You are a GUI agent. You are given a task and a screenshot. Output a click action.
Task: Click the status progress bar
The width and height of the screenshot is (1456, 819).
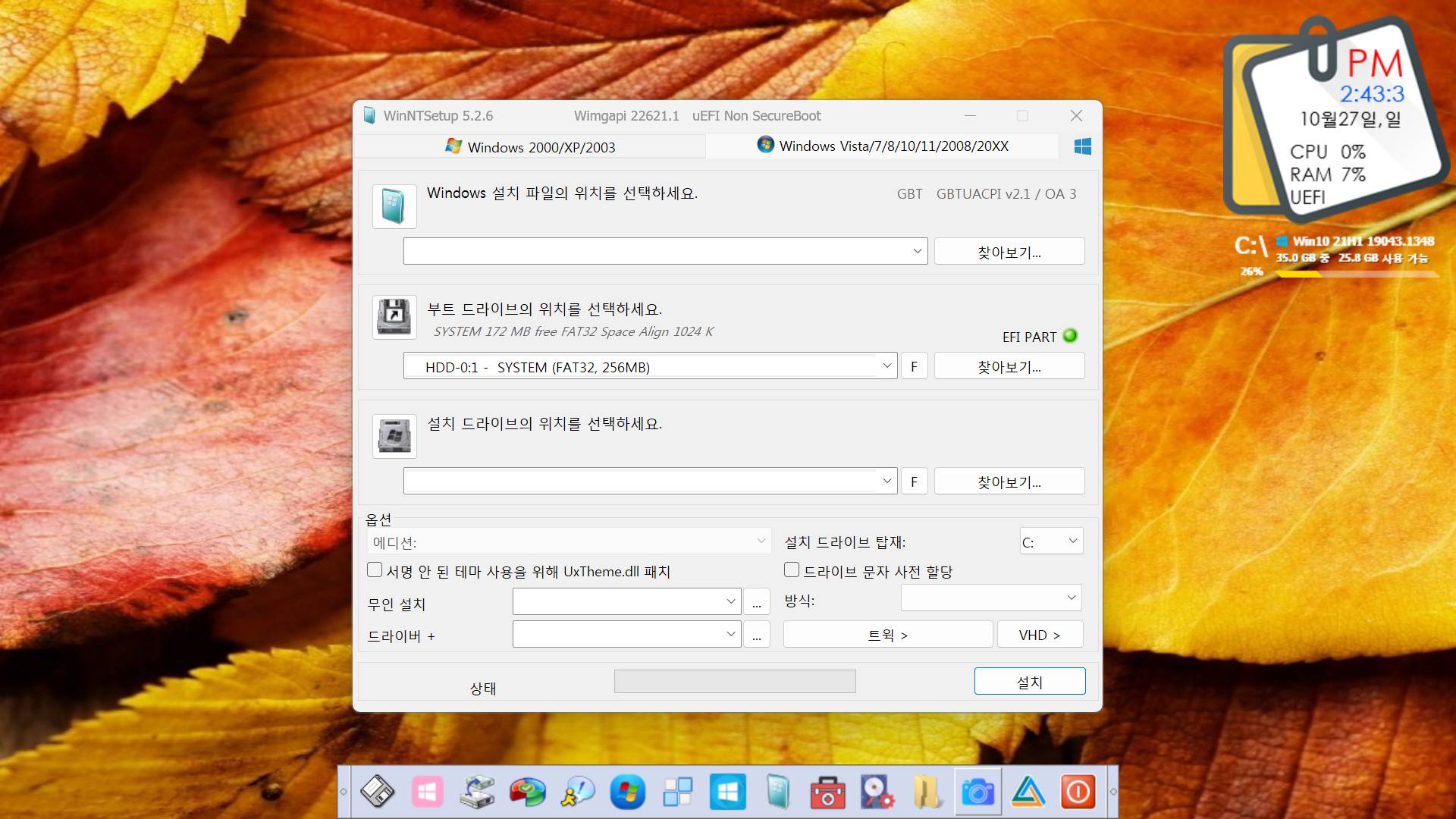tap(735, 681)
